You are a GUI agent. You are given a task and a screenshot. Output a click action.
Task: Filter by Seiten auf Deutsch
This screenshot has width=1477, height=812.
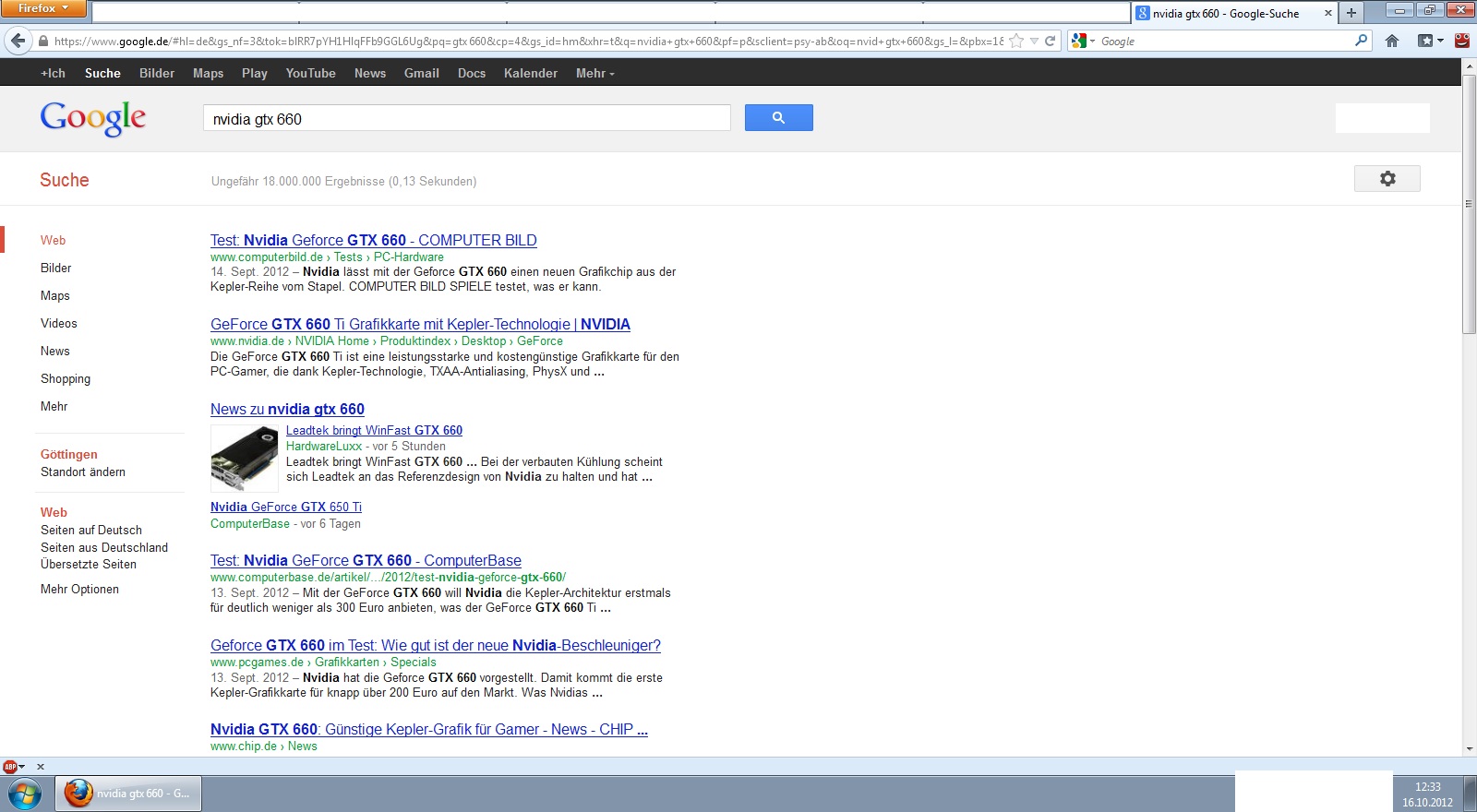[x=91, y=530]
